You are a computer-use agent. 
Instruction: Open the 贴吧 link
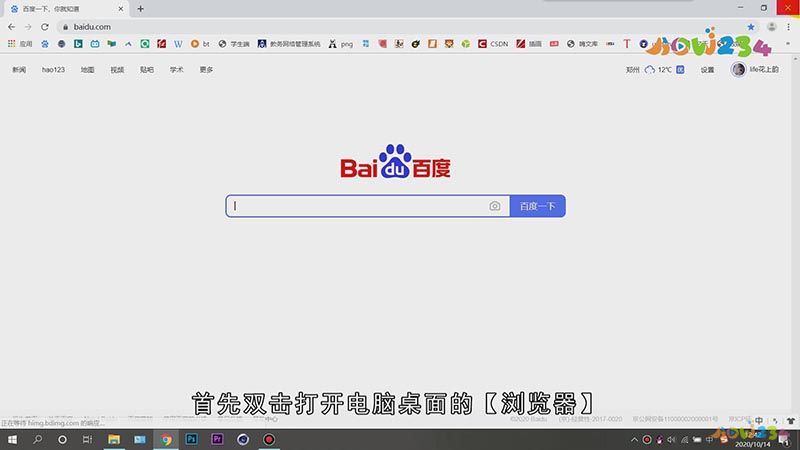[x=147, y=70]
